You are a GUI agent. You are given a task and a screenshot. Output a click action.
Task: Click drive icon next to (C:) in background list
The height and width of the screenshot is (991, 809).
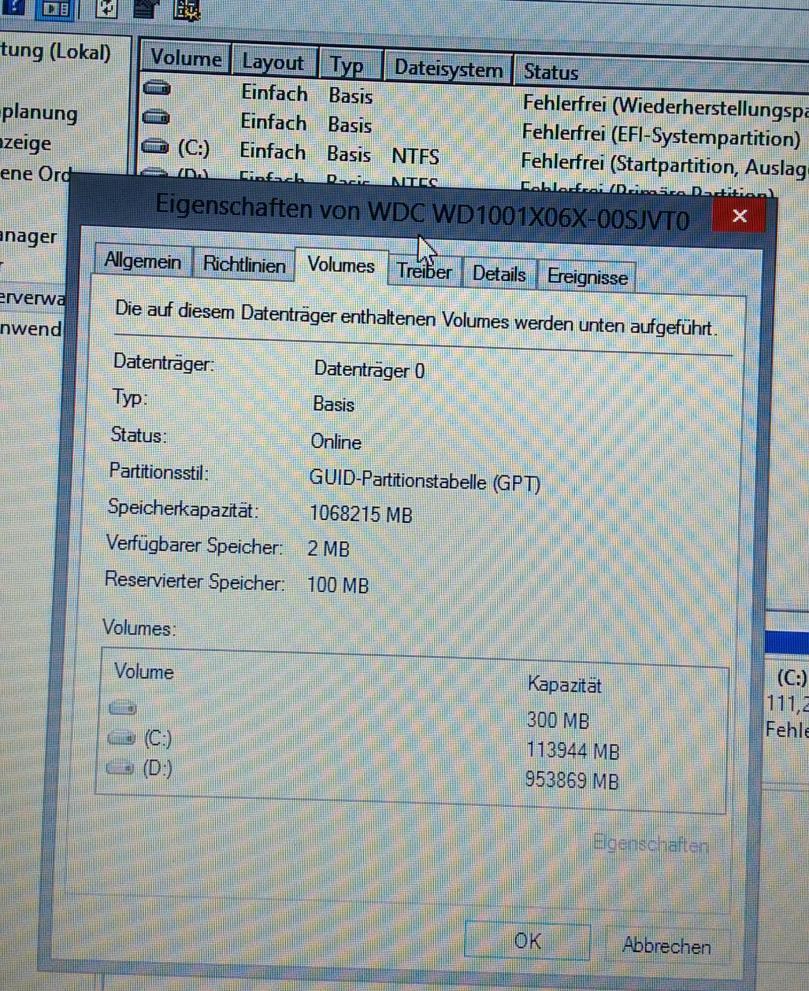tap(155, 147)
